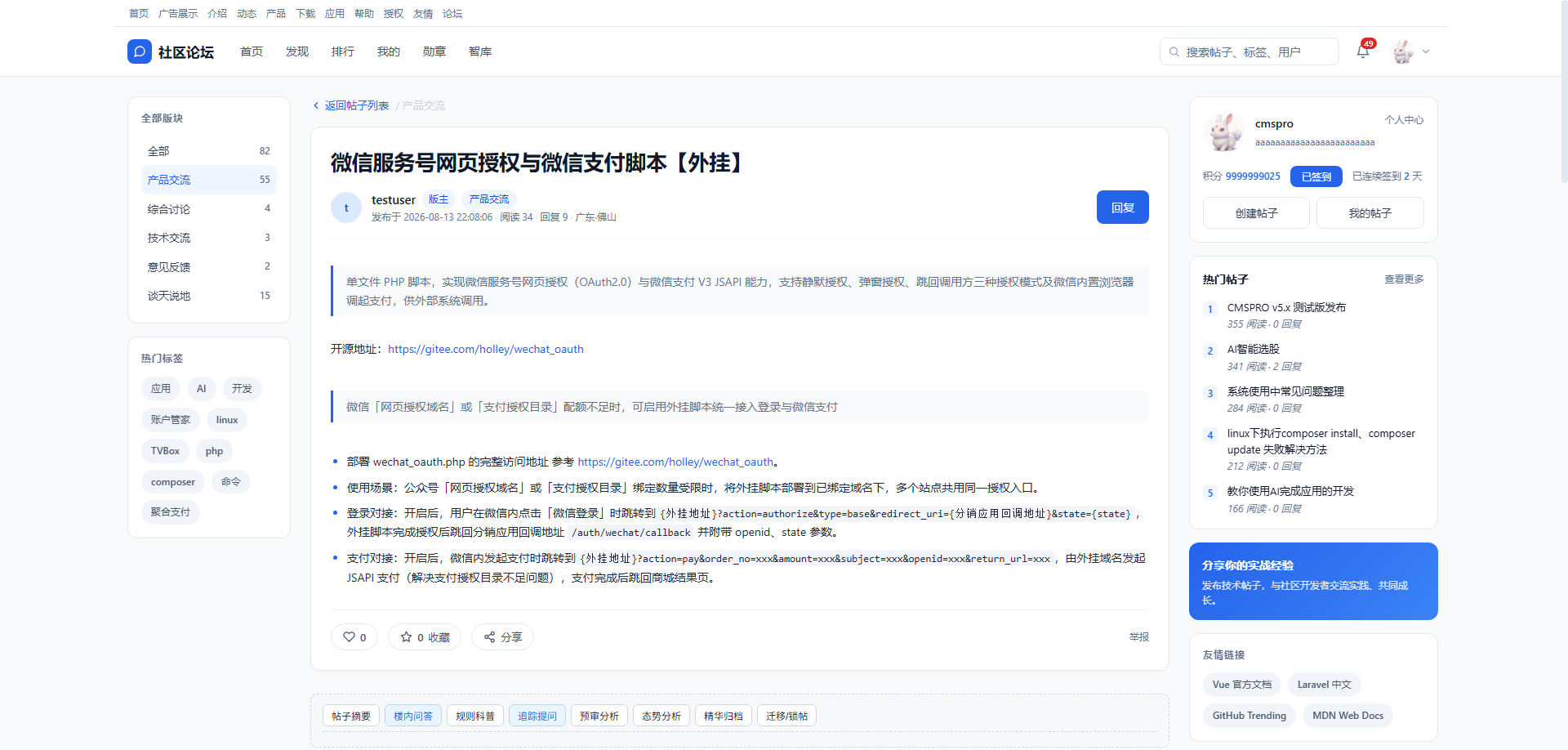The width and height of the screenshot is (1568, 750).
Task: Select the 追踪提问 tab
Action: (x=537, y=717)
